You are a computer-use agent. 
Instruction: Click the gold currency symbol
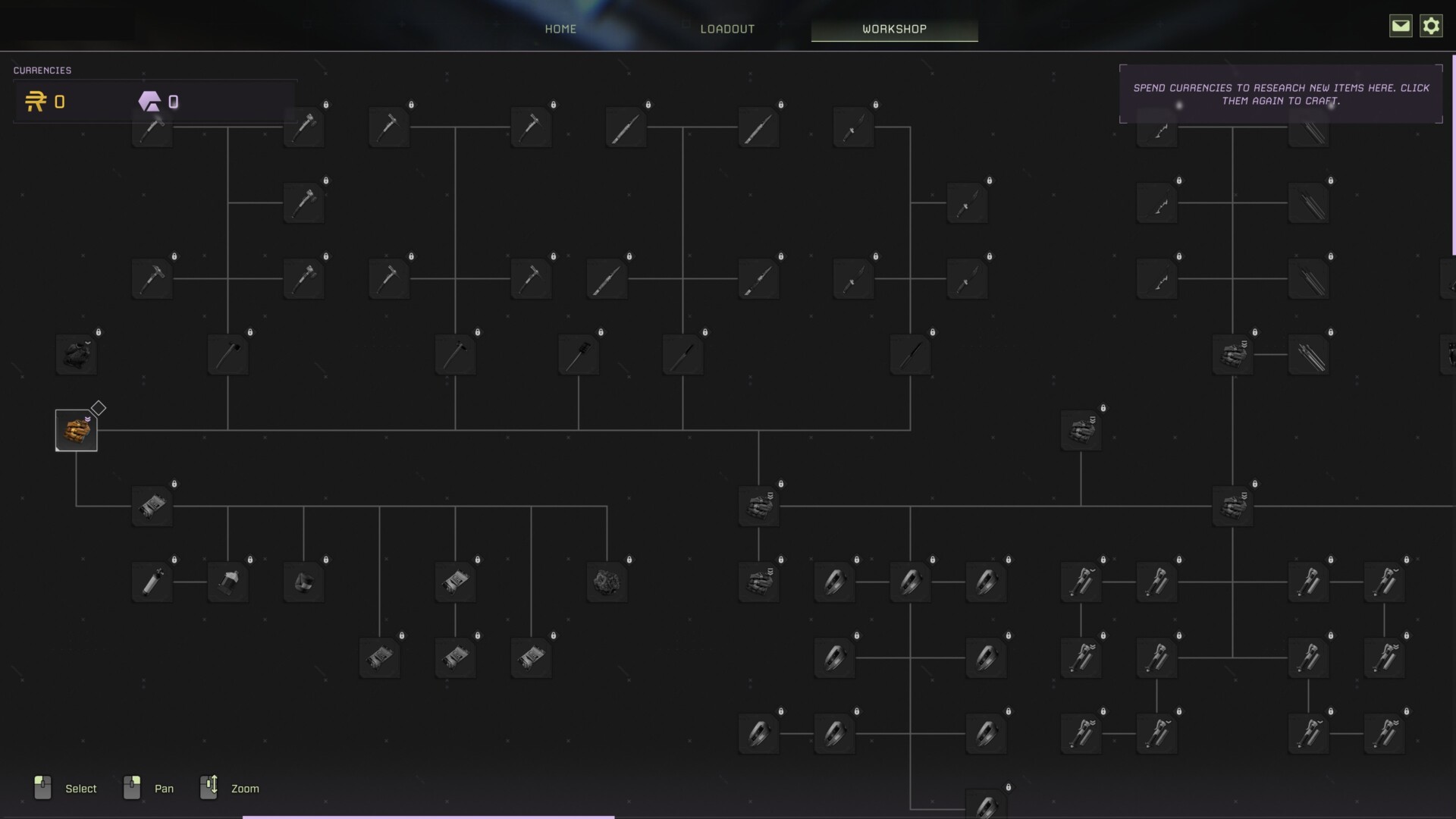pos(36,102)
